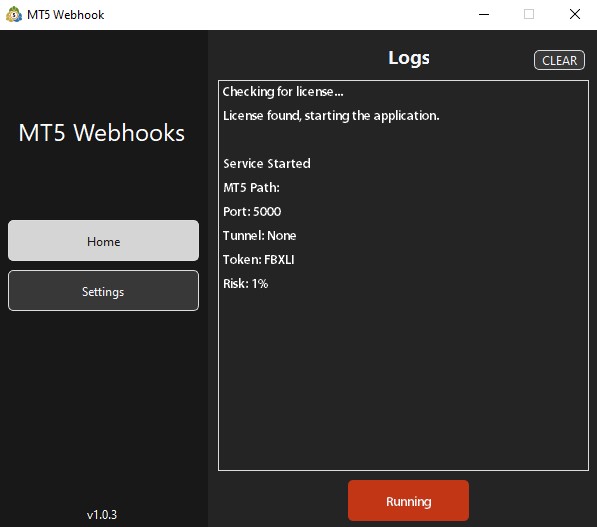
Task: Open the Settings page in sidebar
Action: [103, 291]
